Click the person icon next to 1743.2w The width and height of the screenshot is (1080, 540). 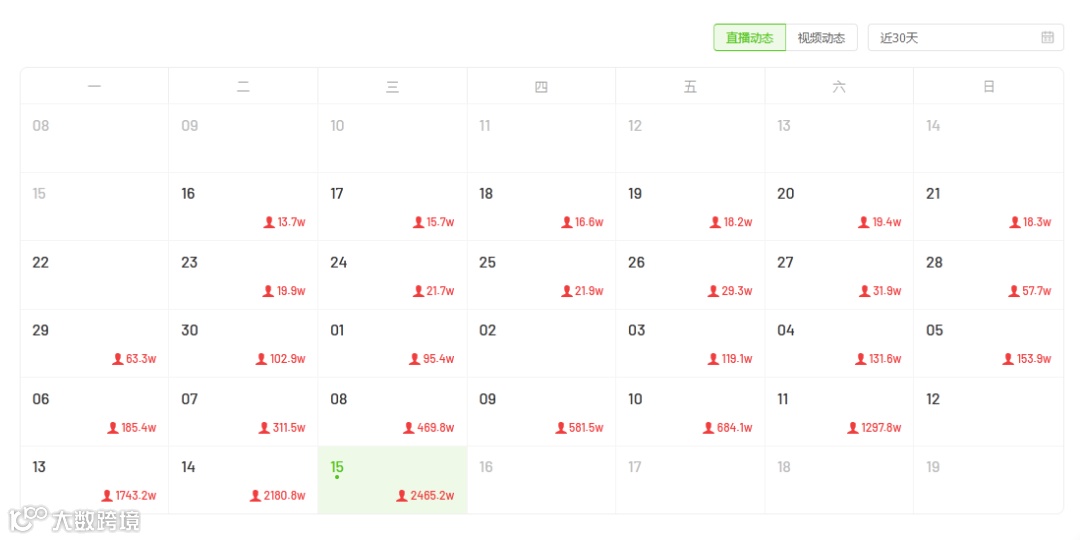[x=107, y=496]
